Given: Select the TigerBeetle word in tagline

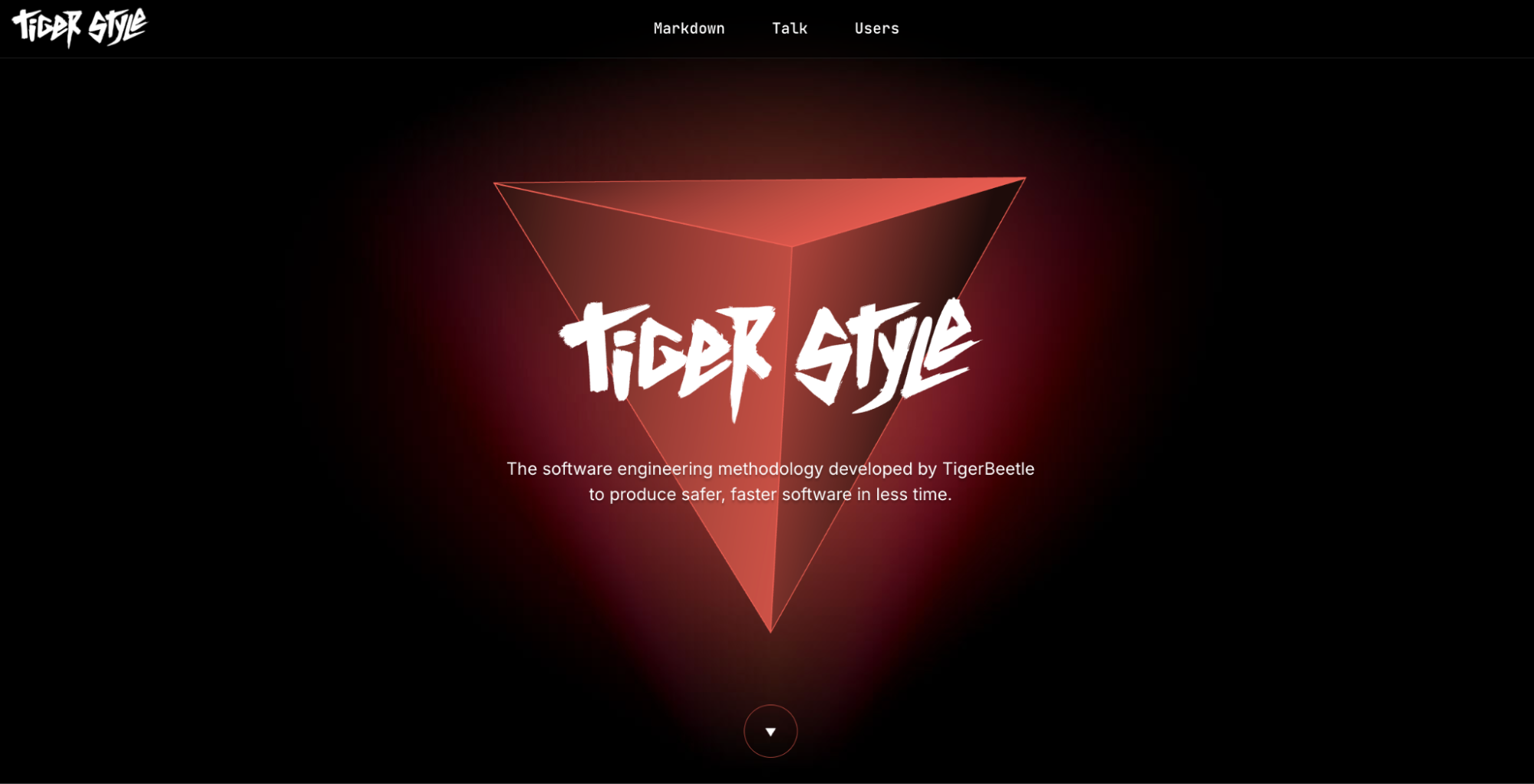Looking at the screenshot, I should point(988,469).
